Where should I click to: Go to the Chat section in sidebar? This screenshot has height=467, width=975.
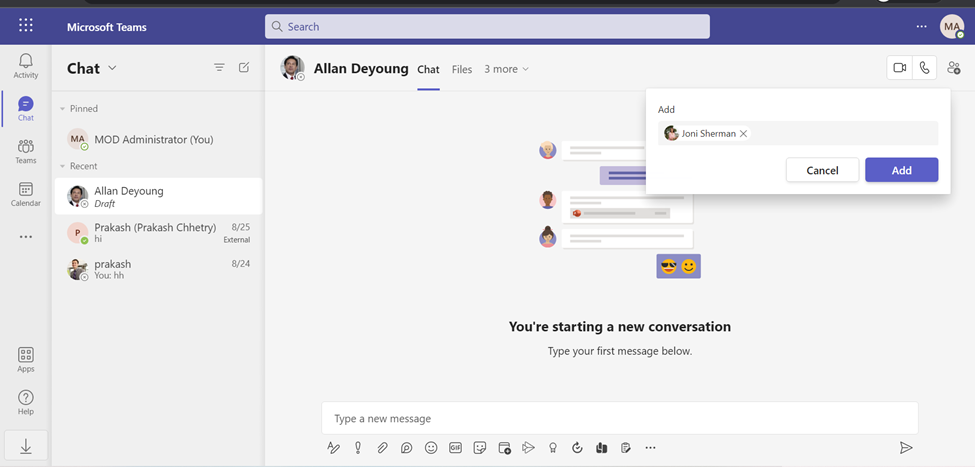(x=25, y=109)
